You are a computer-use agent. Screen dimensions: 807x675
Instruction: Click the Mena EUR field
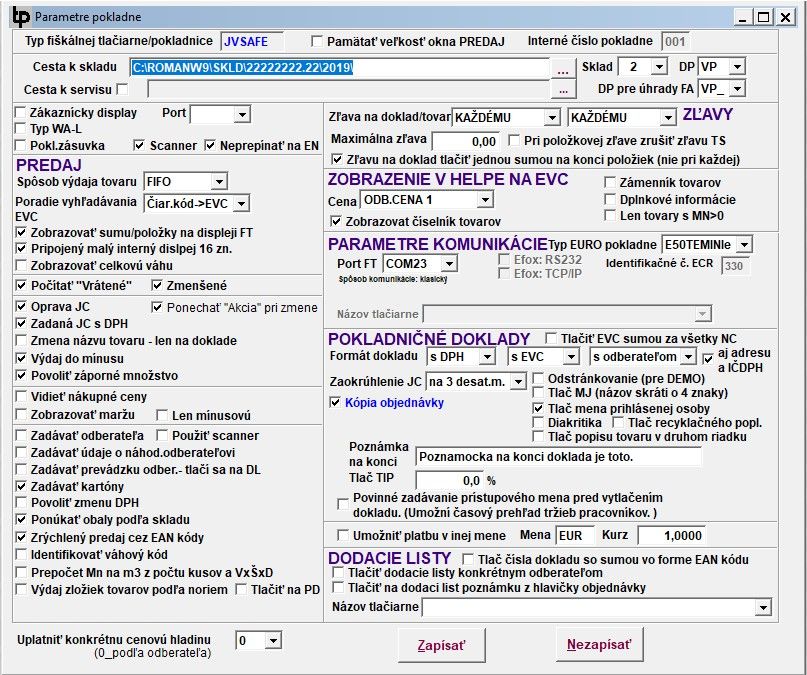tap(575, 536)
